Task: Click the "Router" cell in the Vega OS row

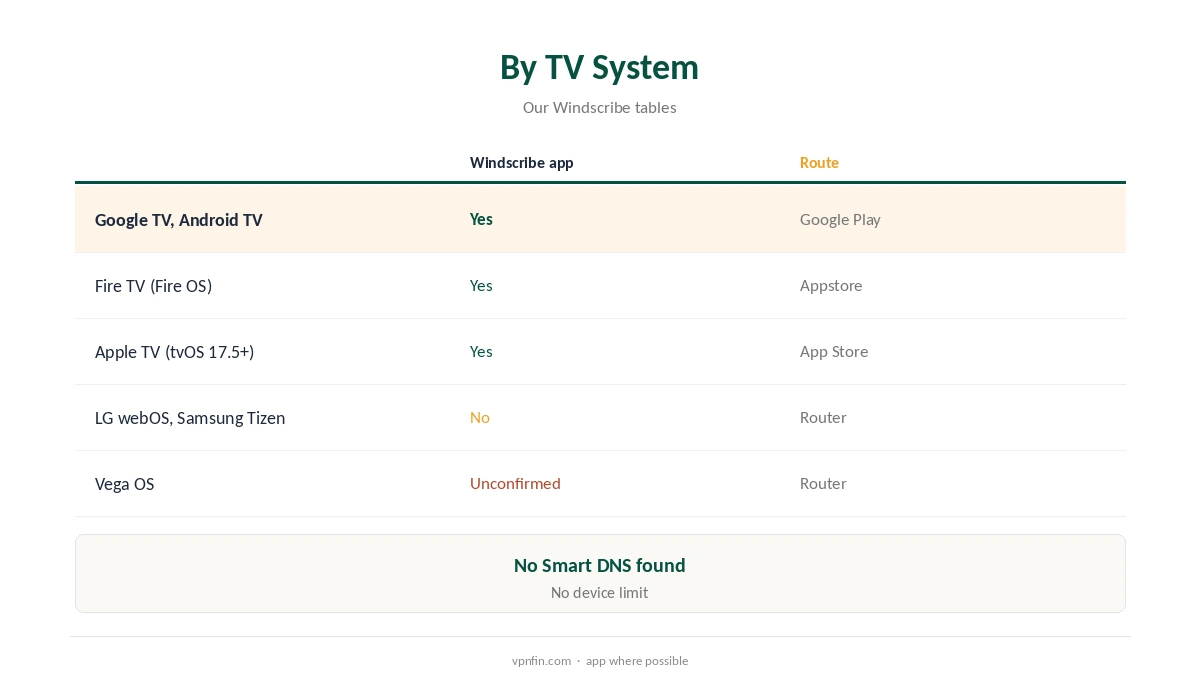Action: pyautogui.click(x=823, y=483)
